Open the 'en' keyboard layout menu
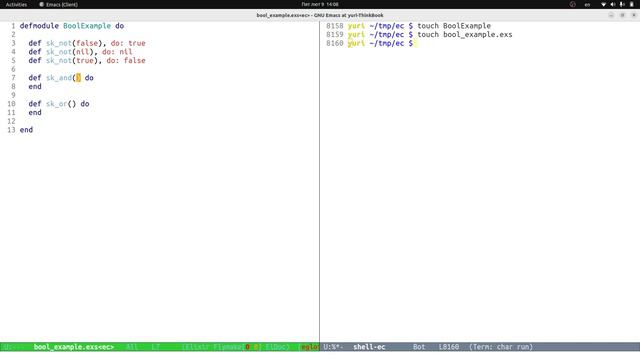The width and height of the screenshot is (640, 360). 587,4
